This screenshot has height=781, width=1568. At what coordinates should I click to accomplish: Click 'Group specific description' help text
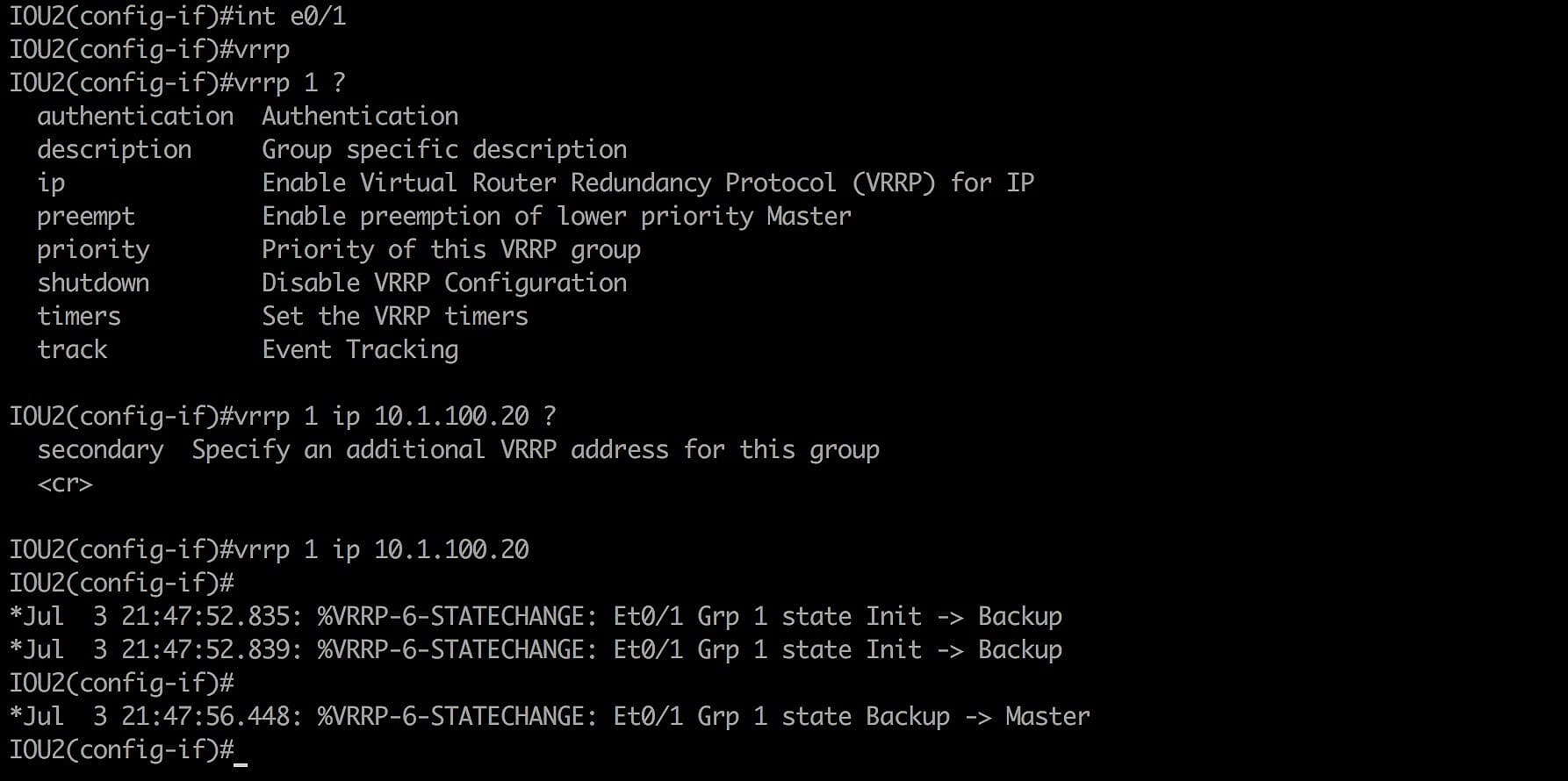tap(444, 149)
